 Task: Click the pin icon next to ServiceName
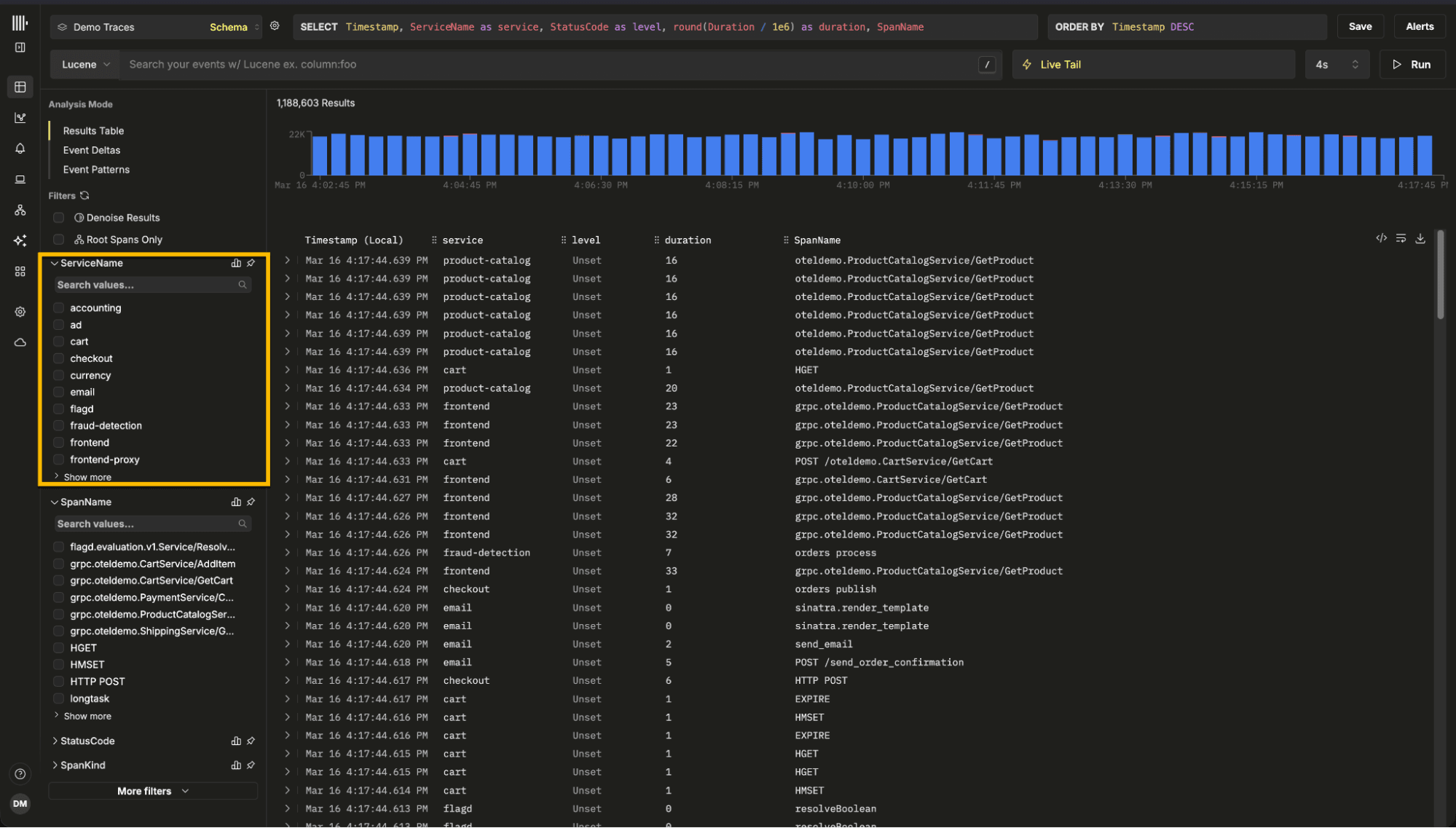[251, 263]
